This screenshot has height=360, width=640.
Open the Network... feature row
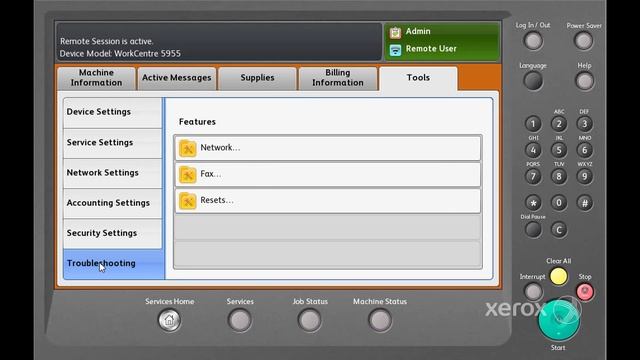(x=328, y=148)
